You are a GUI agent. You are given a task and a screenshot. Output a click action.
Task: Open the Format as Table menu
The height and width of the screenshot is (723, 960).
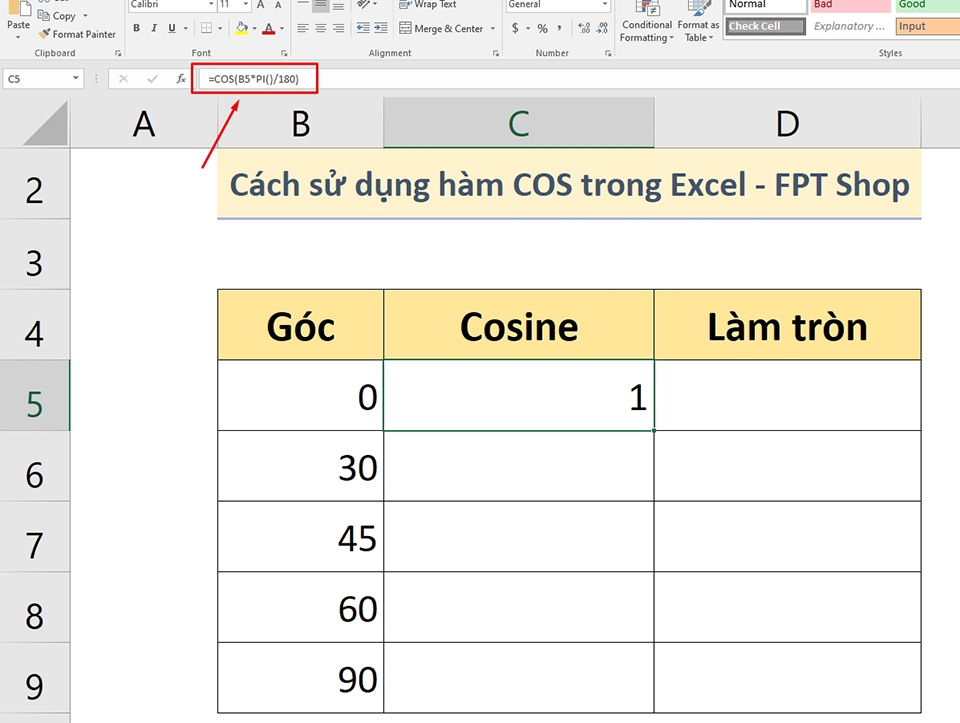(698, 25)
